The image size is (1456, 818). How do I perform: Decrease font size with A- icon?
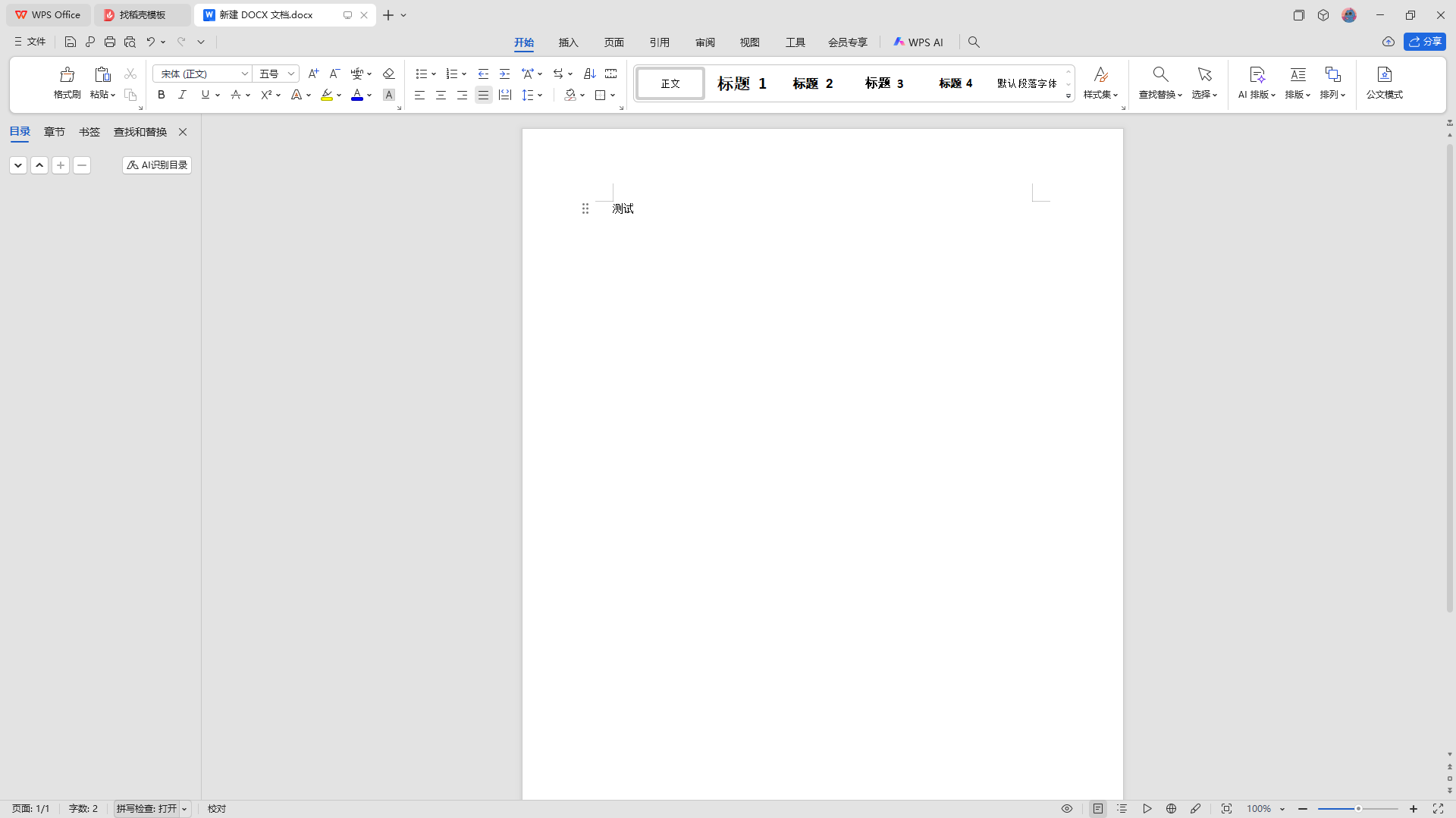334,74
